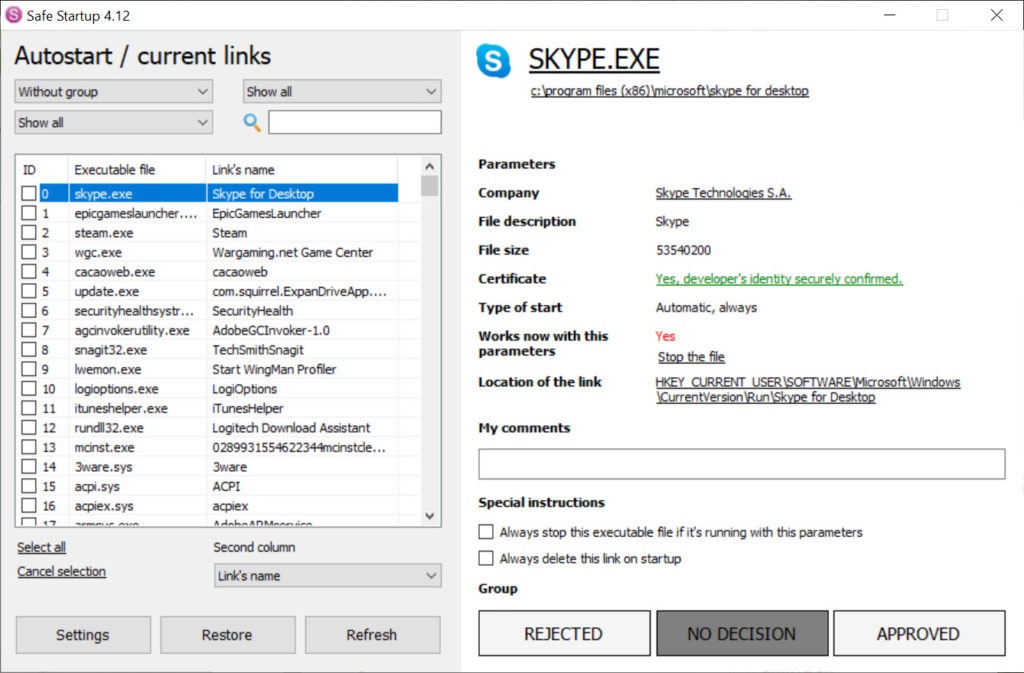Select the Wargaming.net Game Center entry
The image size is (1024, 673).
coord(292,252)
